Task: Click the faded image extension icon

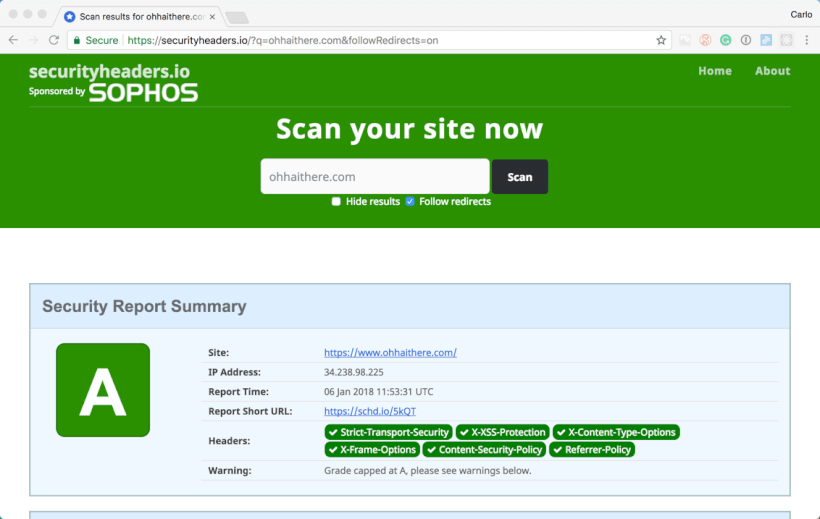Action: [685, 40]
